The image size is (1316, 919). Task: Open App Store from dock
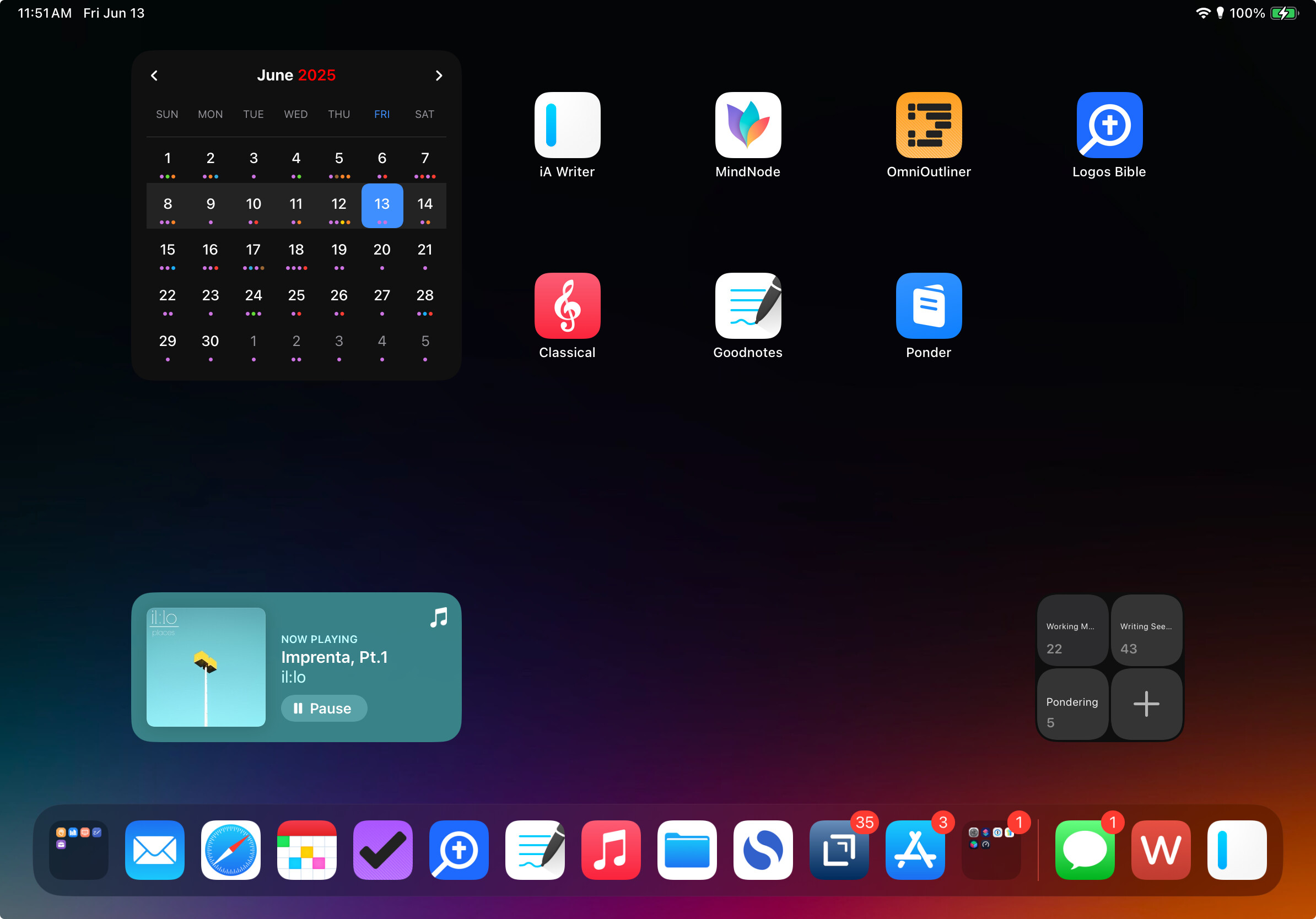(x=915, y=850)
